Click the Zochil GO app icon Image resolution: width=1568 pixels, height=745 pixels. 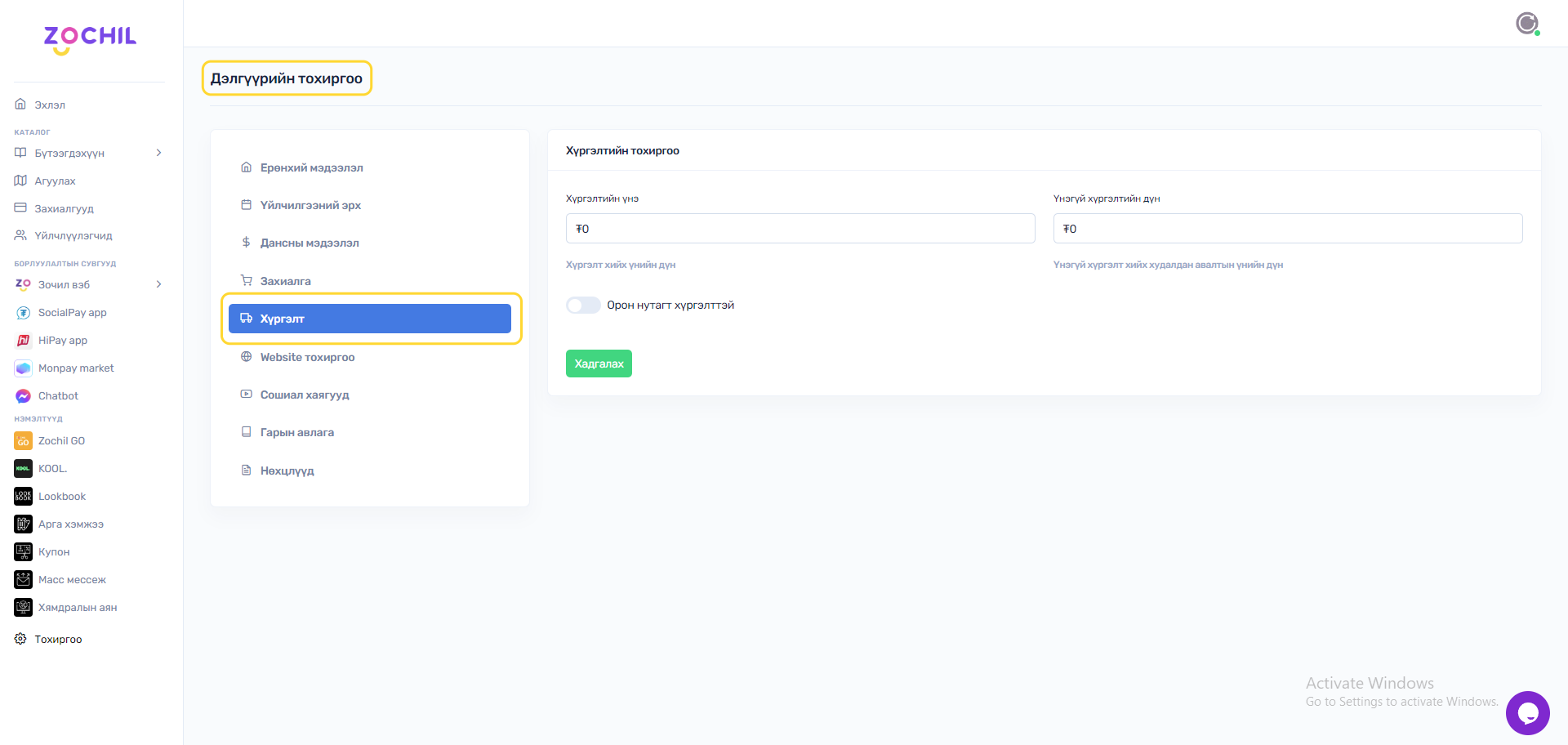(23, 441)
